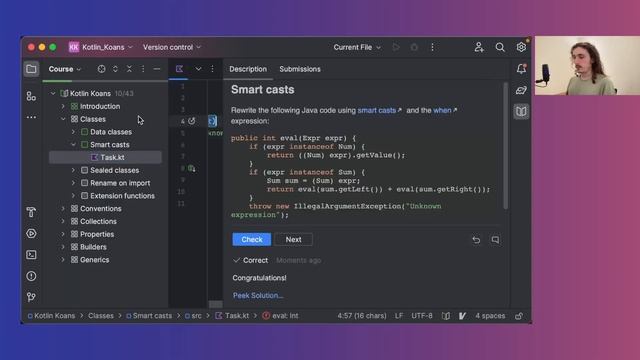
Task: Switch to the Submissions tab
Action: (x=300, y=69)
